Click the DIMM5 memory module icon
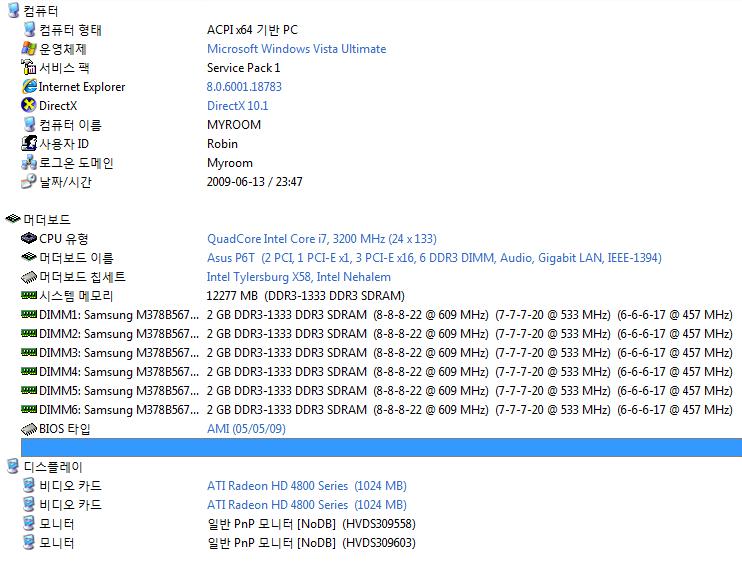 coord(29,390)
